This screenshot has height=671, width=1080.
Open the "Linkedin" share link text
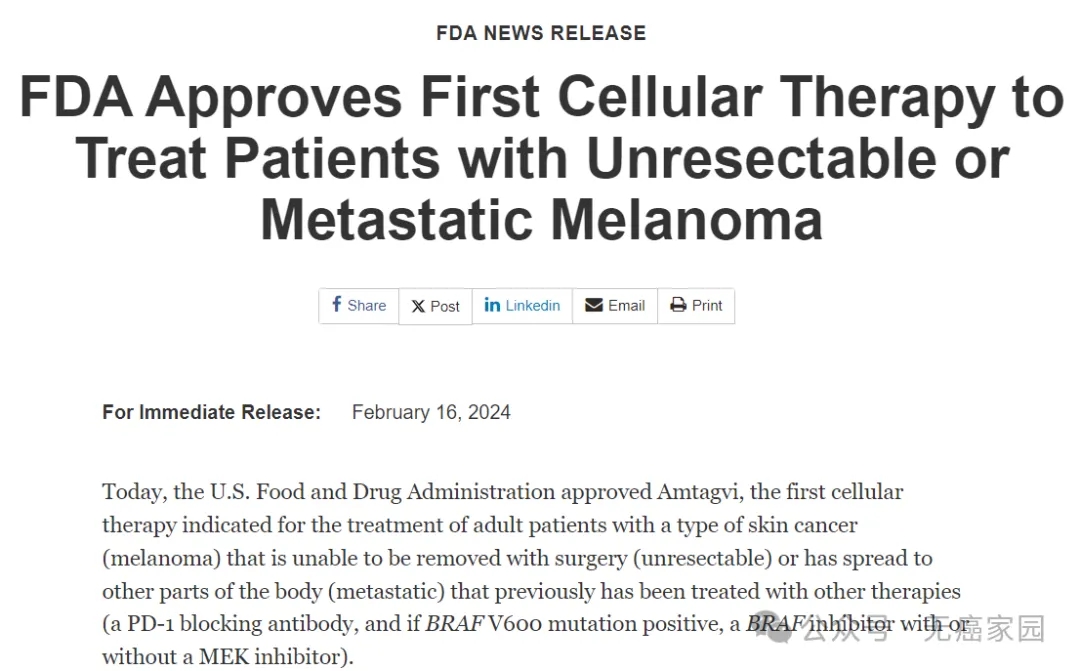coord(532,305)
